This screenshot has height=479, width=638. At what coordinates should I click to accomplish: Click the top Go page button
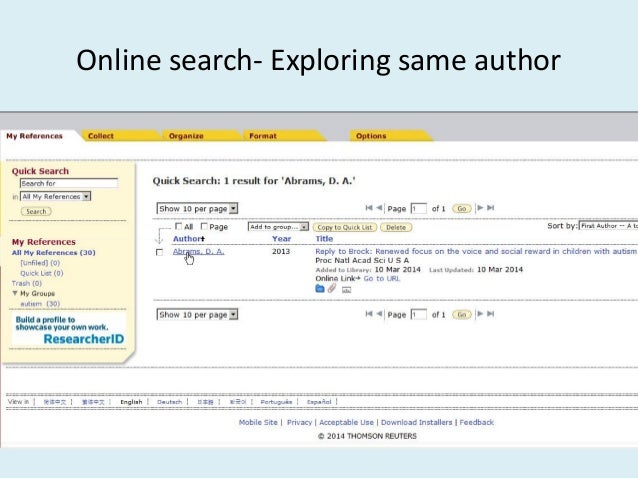click(462, 209)
